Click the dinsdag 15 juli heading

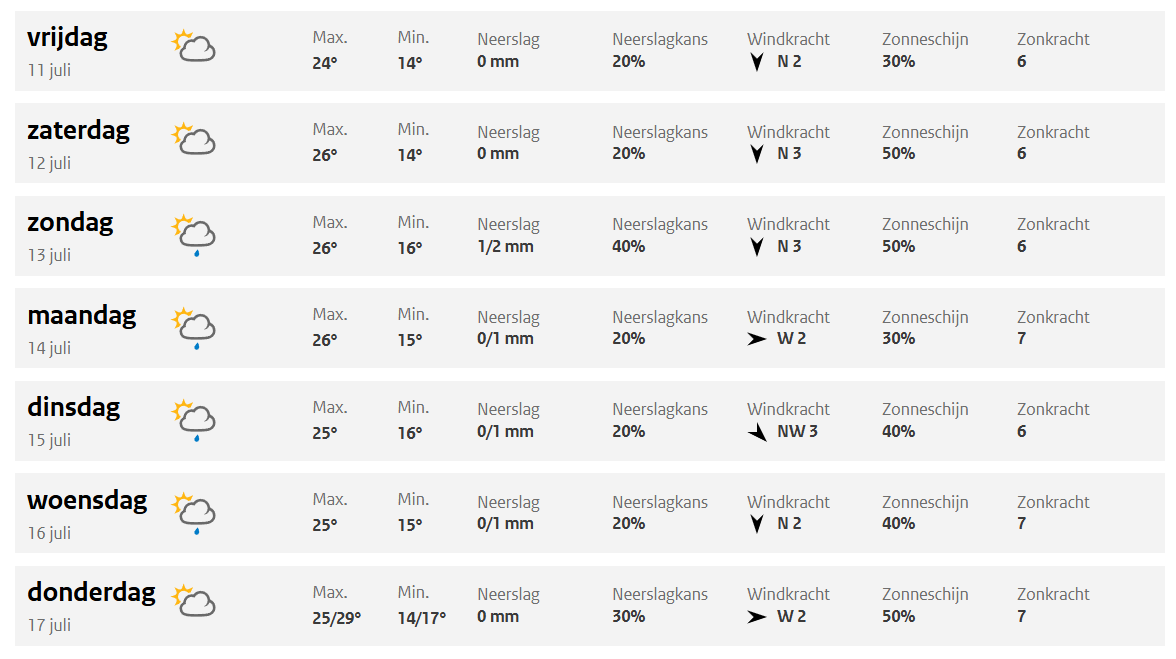tap(73, 408)
